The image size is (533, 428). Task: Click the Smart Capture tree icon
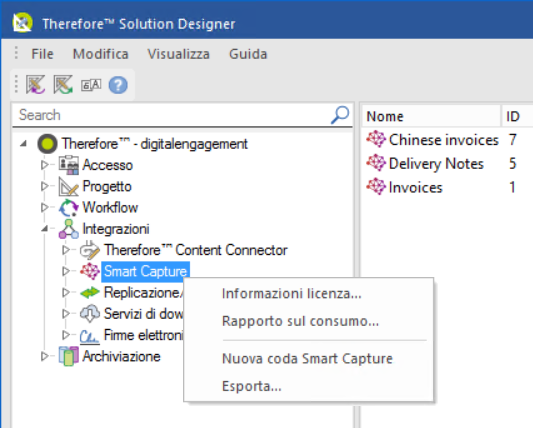click(x=90, y=271)
